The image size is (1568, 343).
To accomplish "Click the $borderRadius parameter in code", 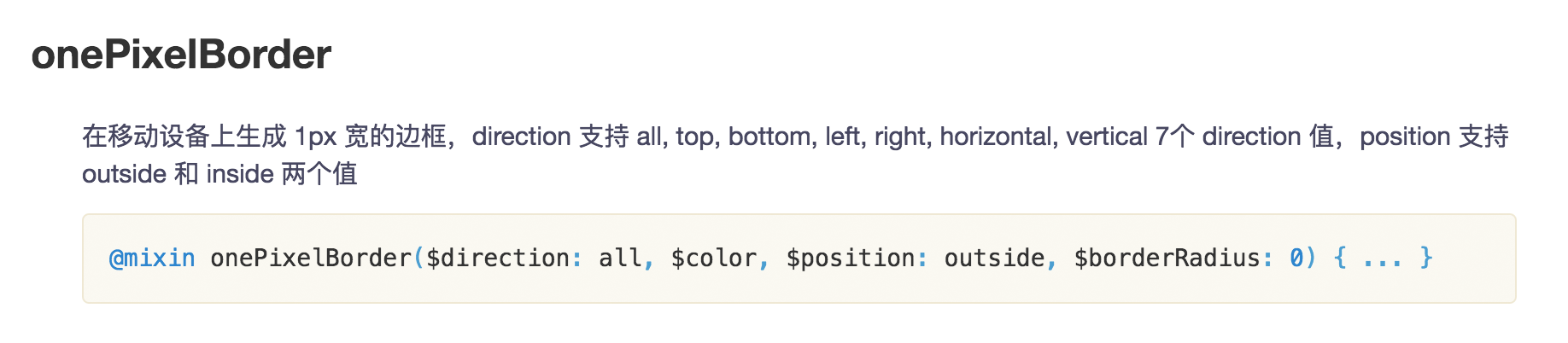I will [1167, 258].
